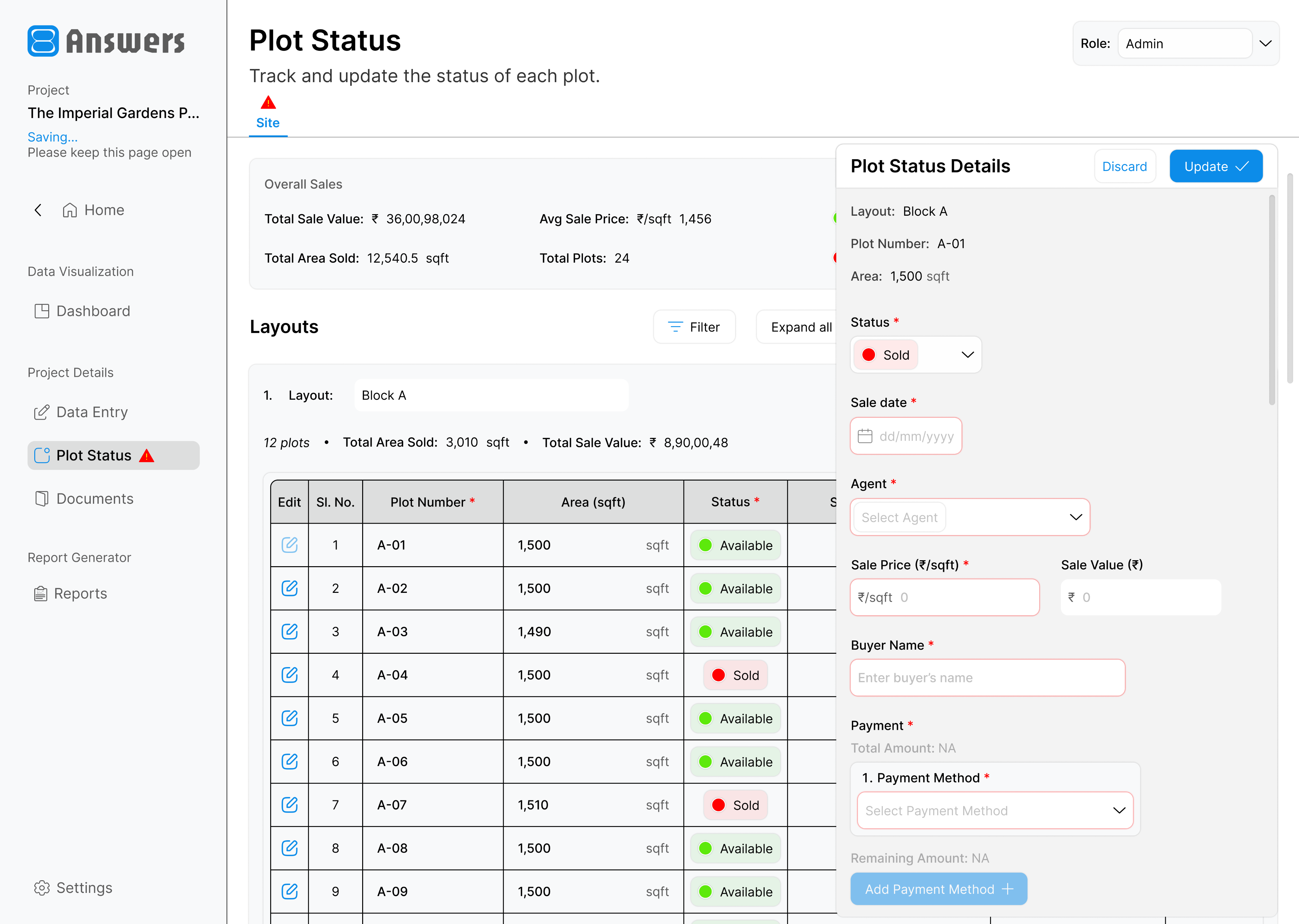This screenshot has height=924, width=1299.
Task: Click the edit icon for plot A-08
Action: click(290, 848)
